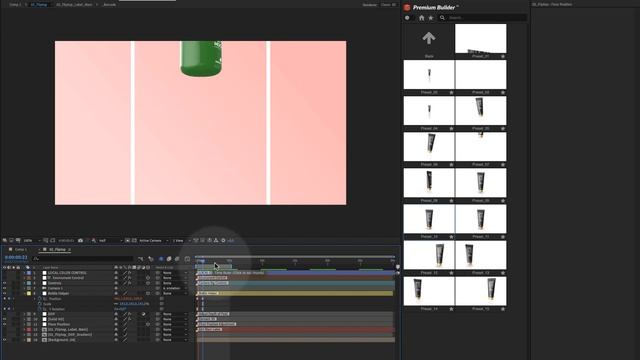Collapse the Bottle Helper layer properties
640x360 pixels.
tap(24, 293)
